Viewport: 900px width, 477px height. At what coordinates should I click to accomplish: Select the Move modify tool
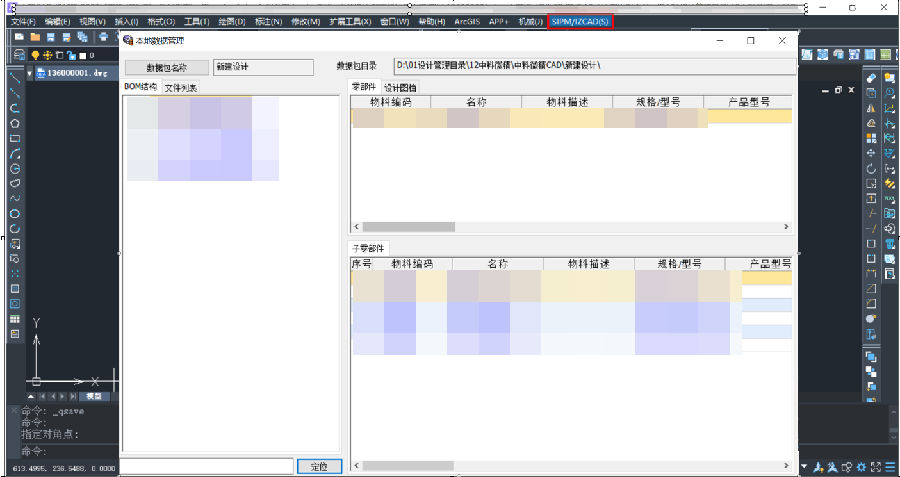tap(871, 153)
